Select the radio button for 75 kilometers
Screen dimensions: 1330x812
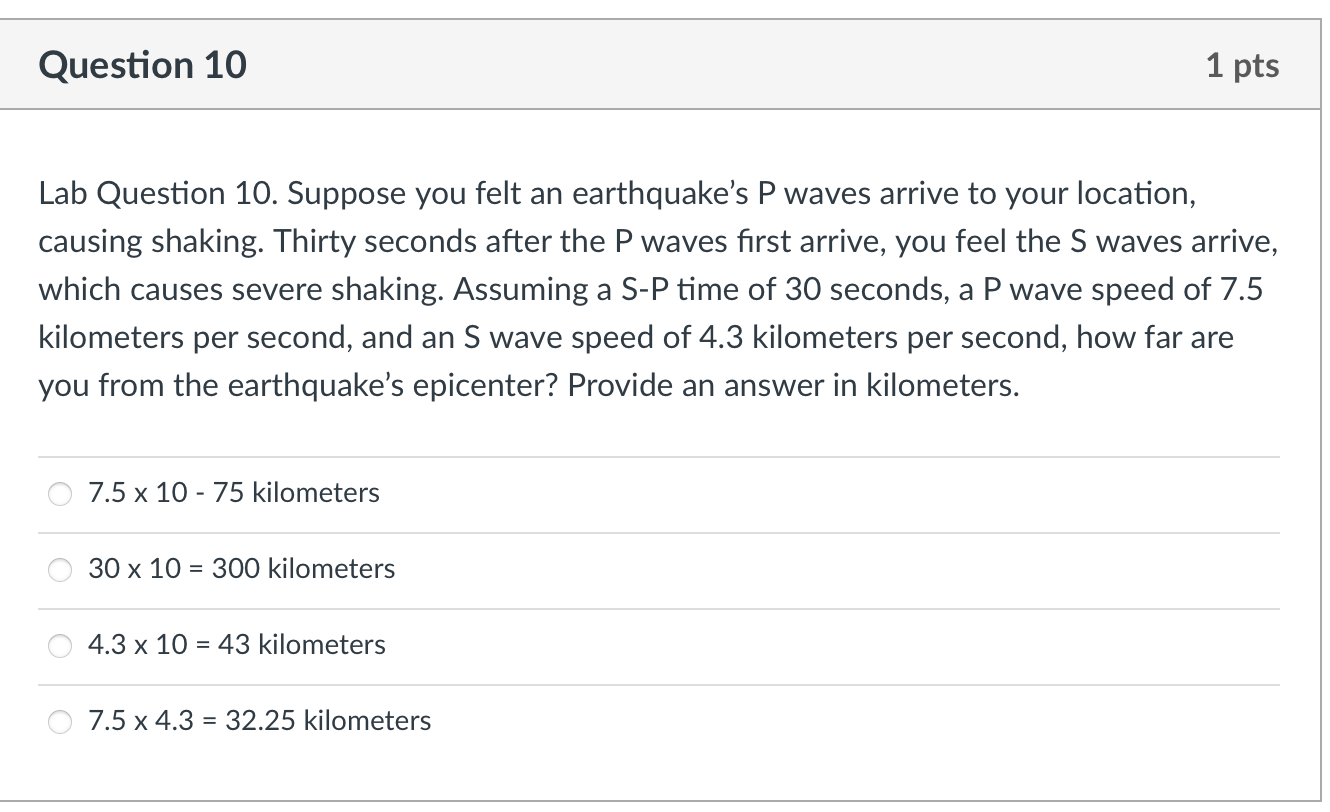pos(60,494)
